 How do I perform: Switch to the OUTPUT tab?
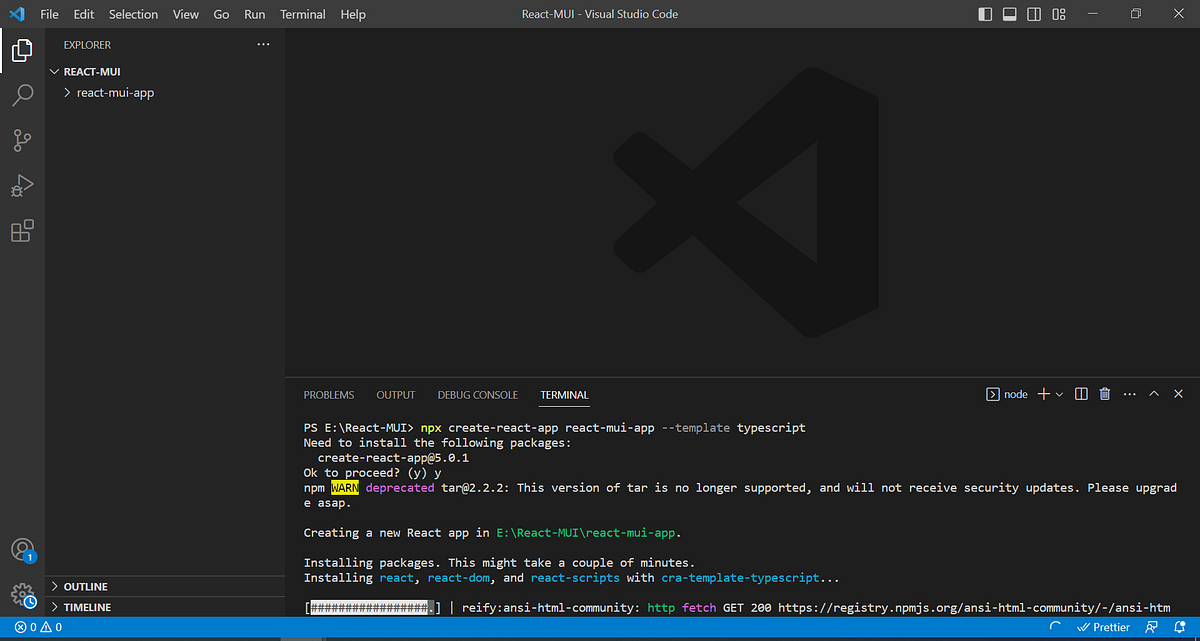[396, 395]
